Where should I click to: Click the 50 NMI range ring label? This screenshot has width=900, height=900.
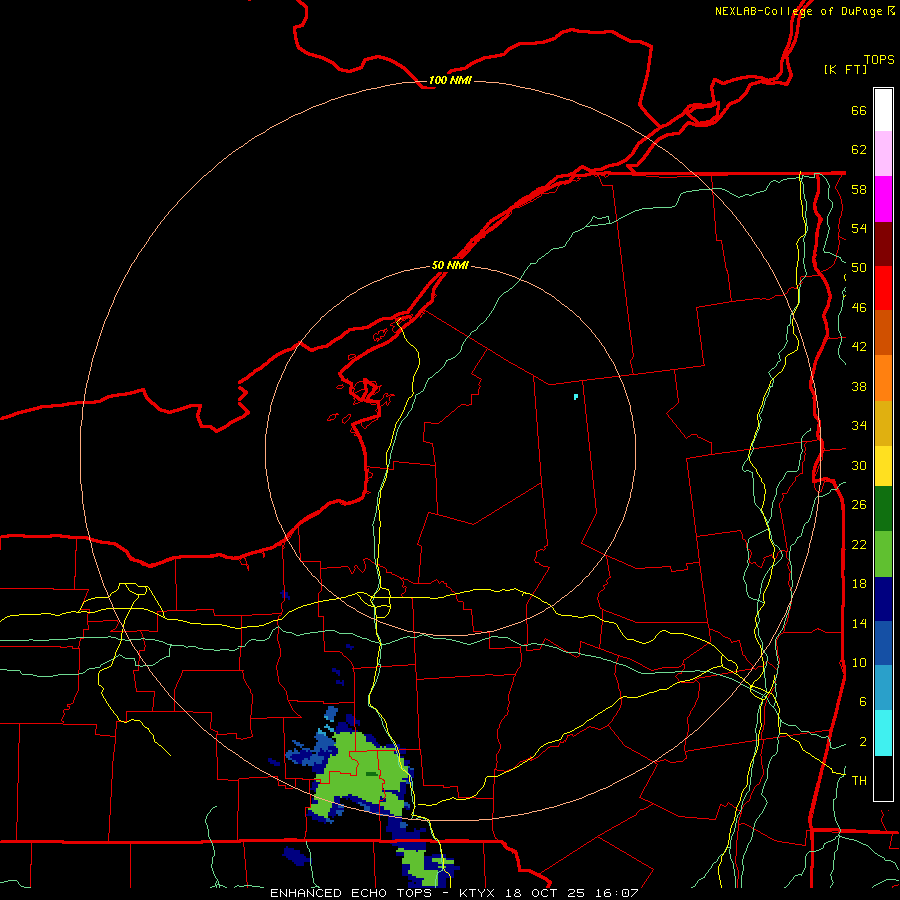(450, 265)
